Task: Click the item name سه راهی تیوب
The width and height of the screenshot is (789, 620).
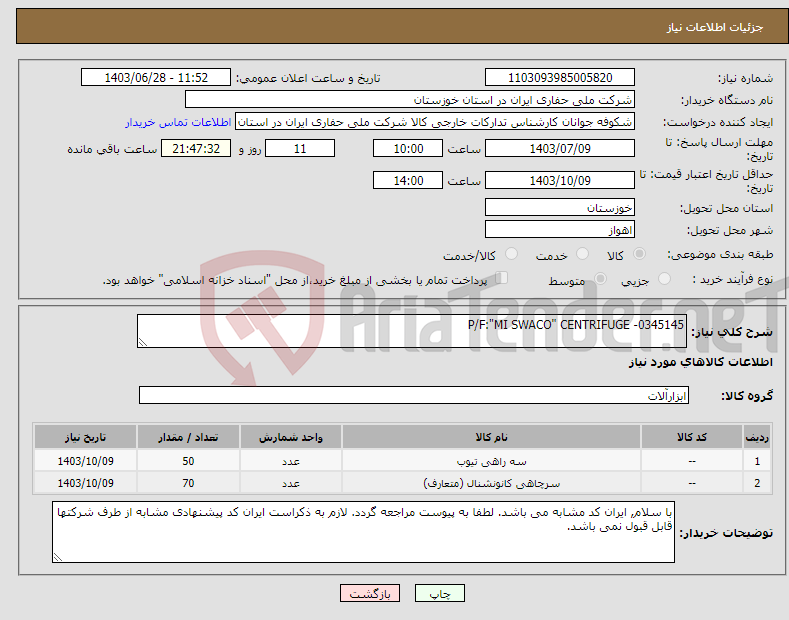Action: [491, 461]
